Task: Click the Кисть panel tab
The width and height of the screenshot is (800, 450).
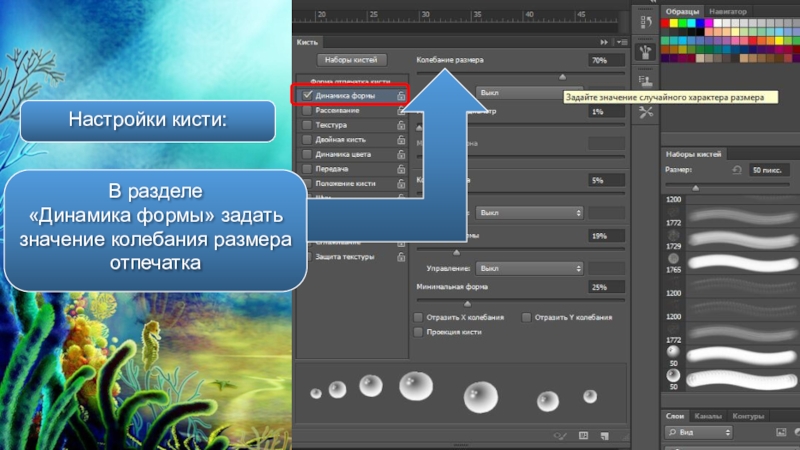Action: (x=307, y=42)
